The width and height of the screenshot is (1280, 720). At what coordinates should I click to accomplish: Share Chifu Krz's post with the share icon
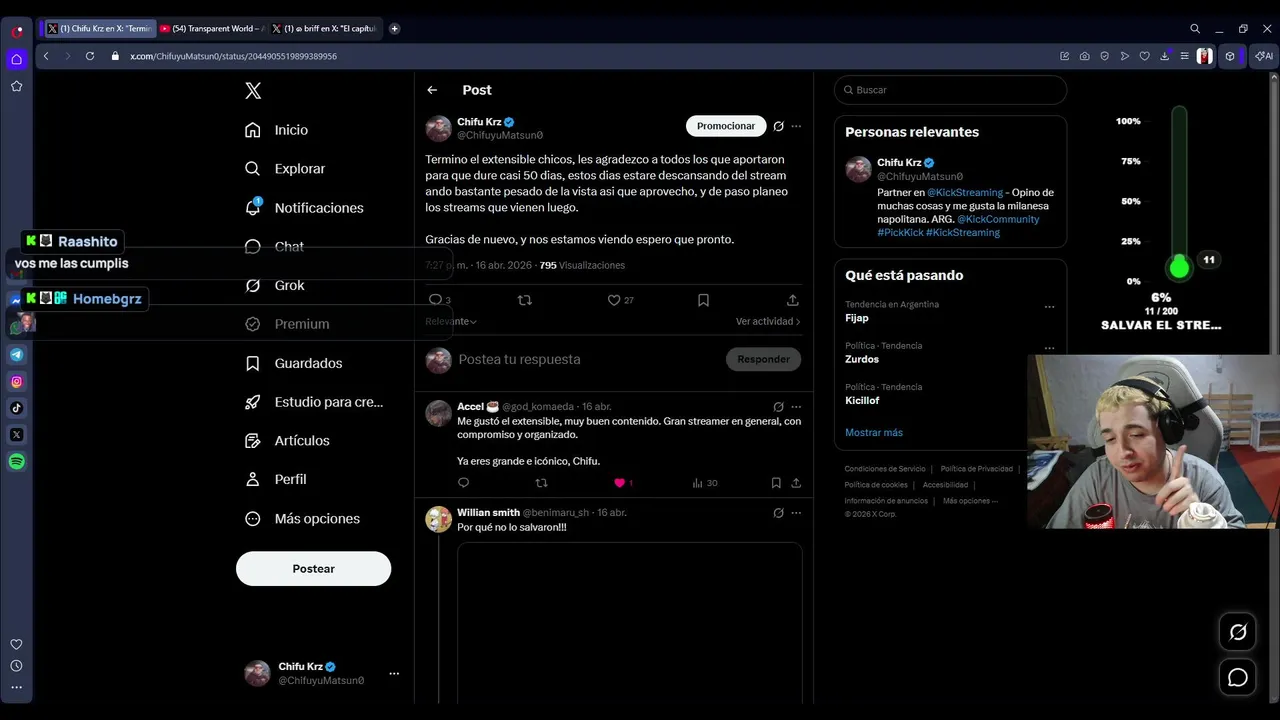coord(792,300)
